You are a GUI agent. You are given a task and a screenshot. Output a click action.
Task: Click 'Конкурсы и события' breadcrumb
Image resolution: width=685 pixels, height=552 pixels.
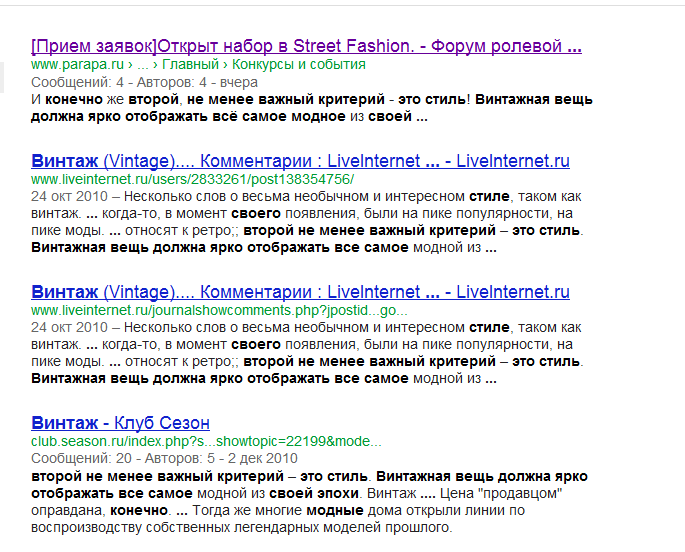click(298, 64)
